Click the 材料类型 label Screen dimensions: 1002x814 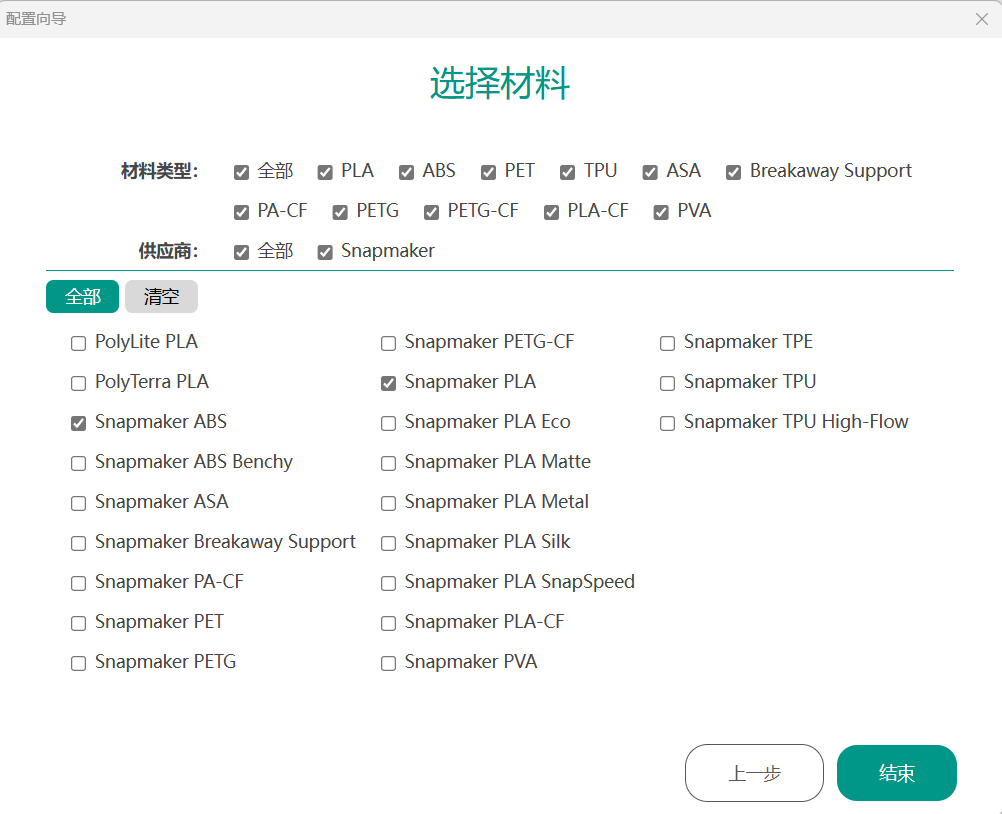(160, 171)
